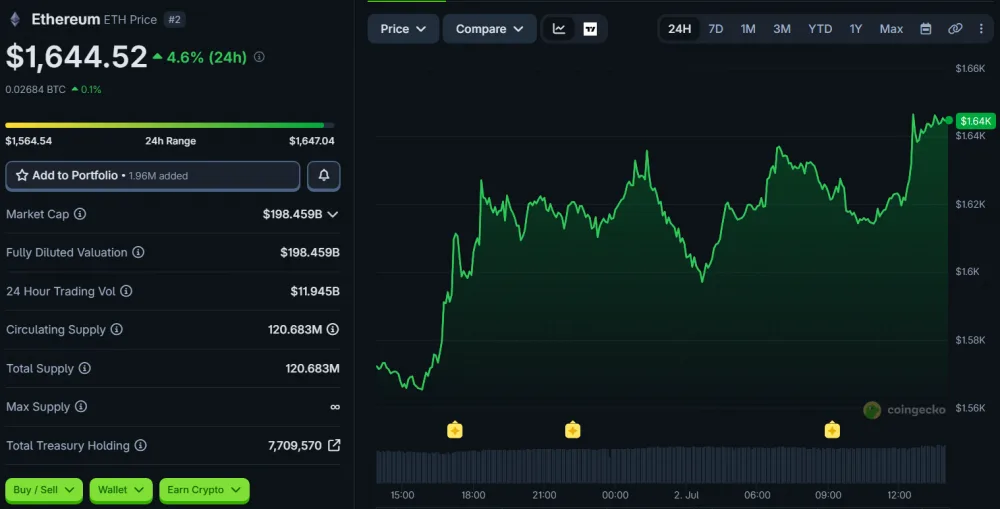Click the $1,564.54 range low value
Screen dimensions: 1000x509
coord(29,141)
